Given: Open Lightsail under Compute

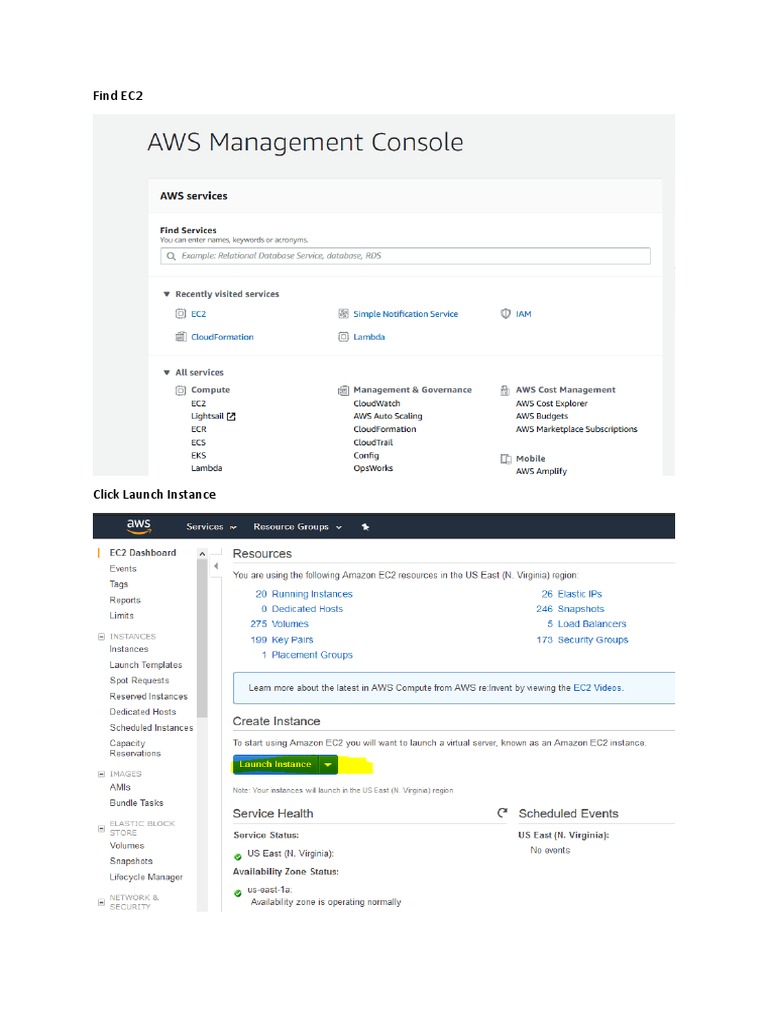Looking at the screenshot, I should [207, 416].
